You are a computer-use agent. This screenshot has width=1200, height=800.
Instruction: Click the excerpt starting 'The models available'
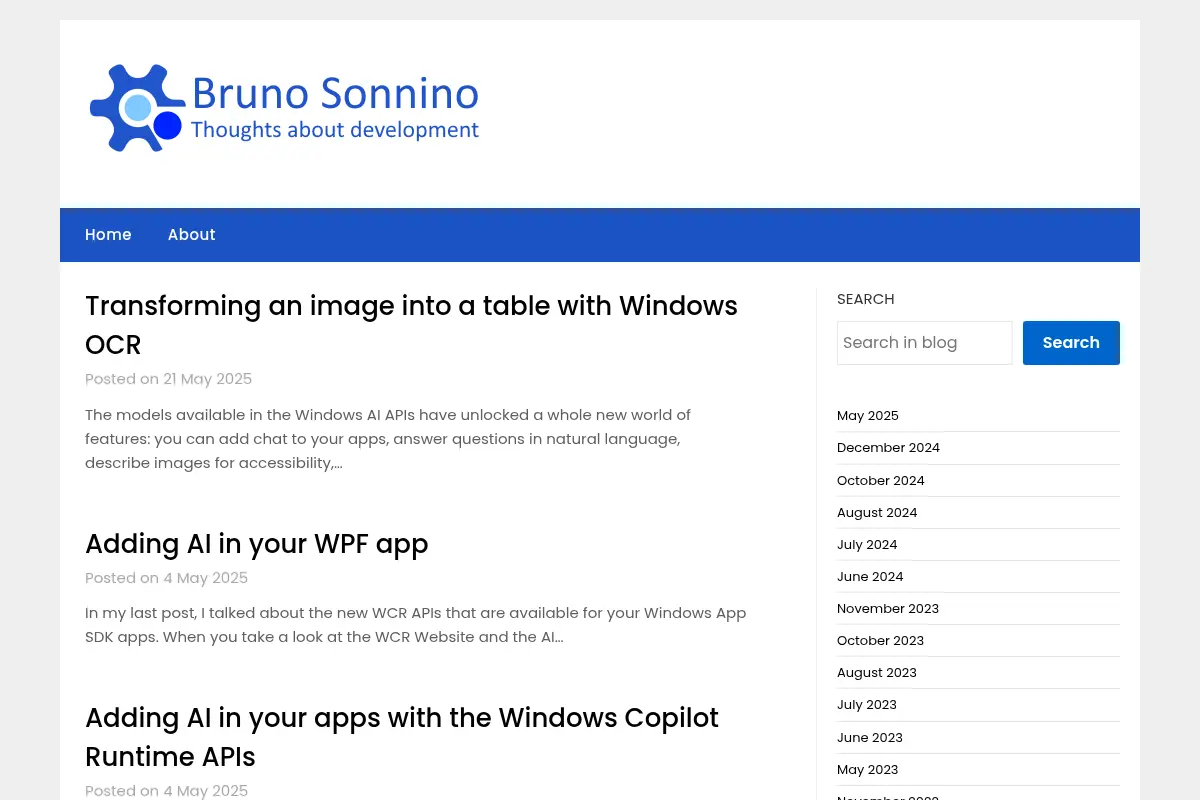(x=388, y=439)
